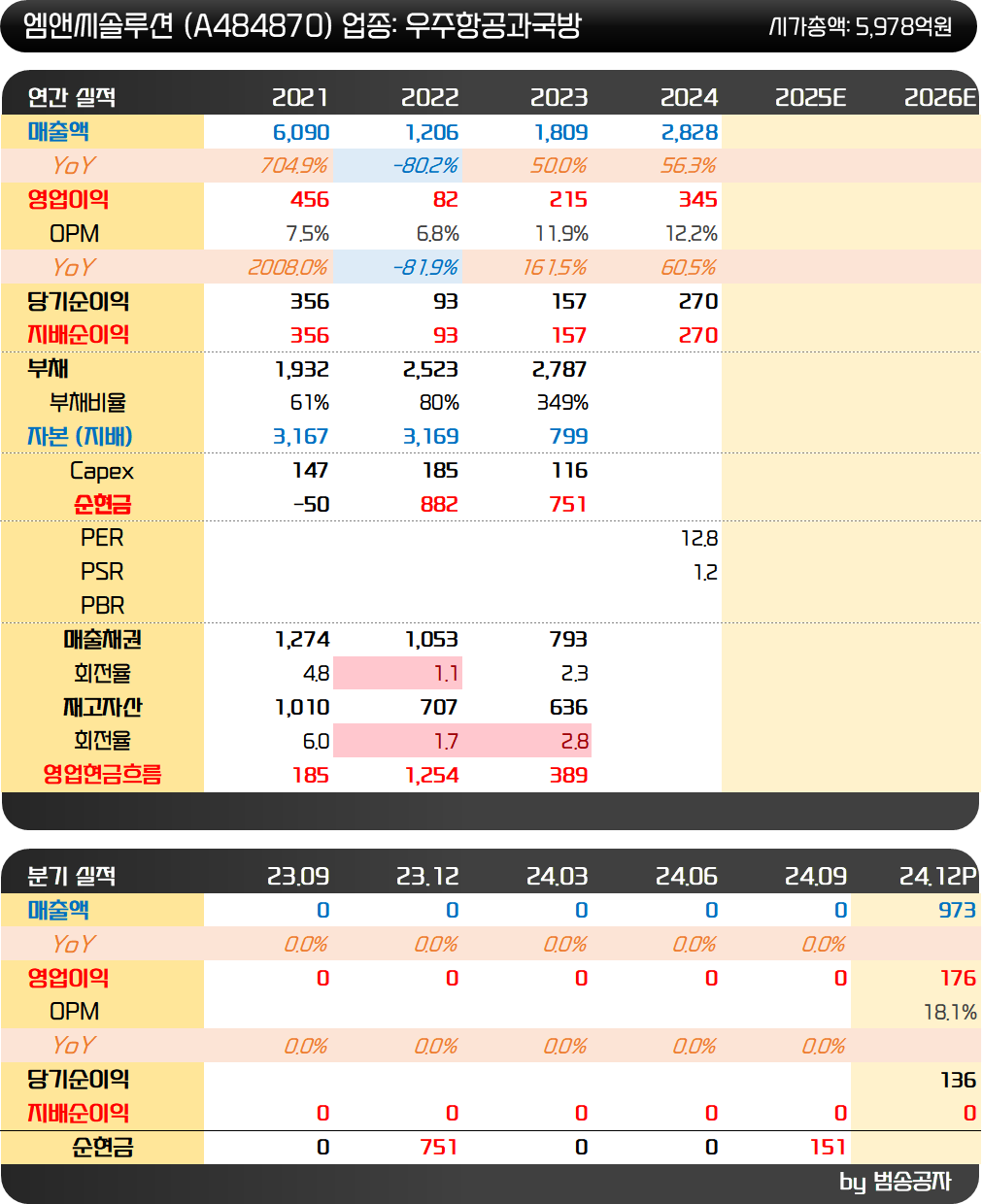Screen dimensions: 982x1204
Task: Click the 2022 liabilities value 2,523
Action: pos(430,369)
